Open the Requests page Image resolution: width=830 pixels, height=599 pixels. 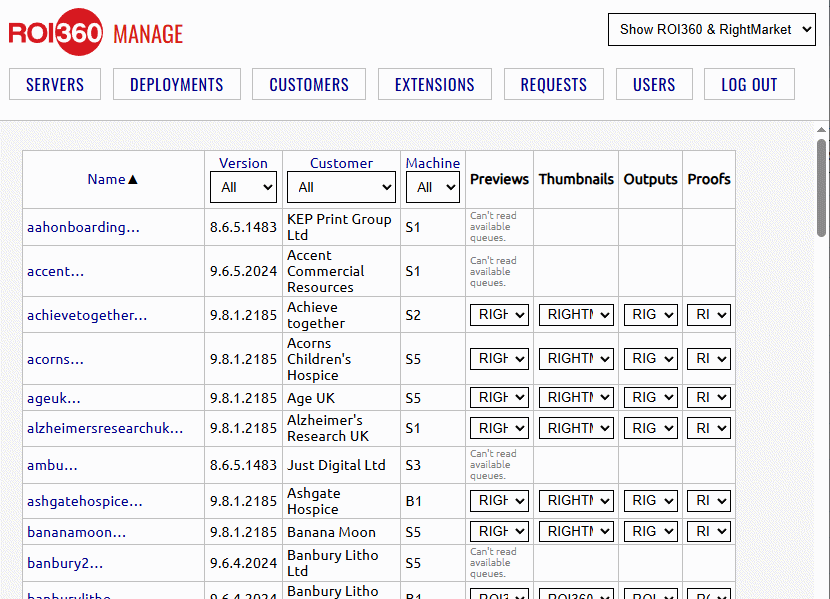[x=554, y=85]
